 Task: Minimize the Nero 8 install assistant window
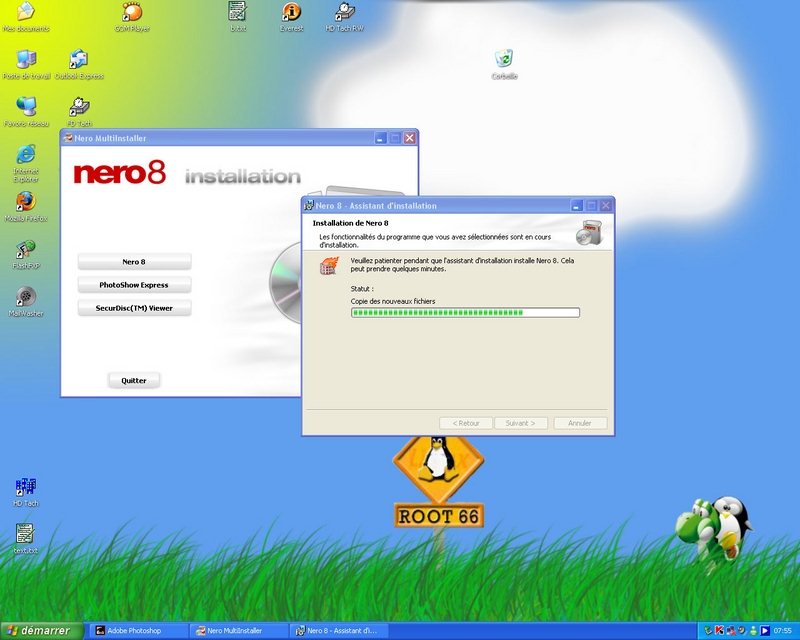(577, 206)
